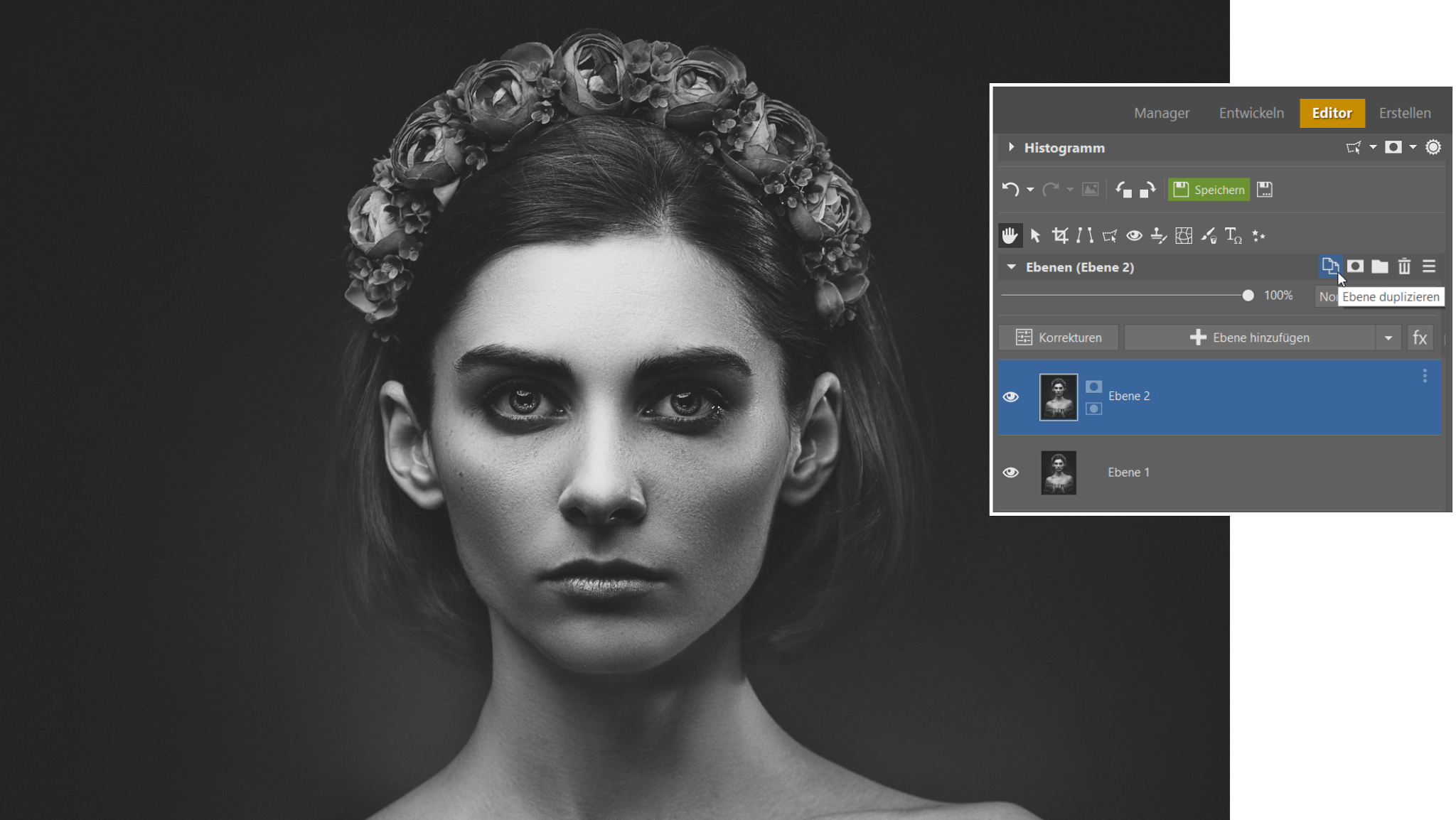
Task: Click the 100% opacity value
Action: 1278,296
